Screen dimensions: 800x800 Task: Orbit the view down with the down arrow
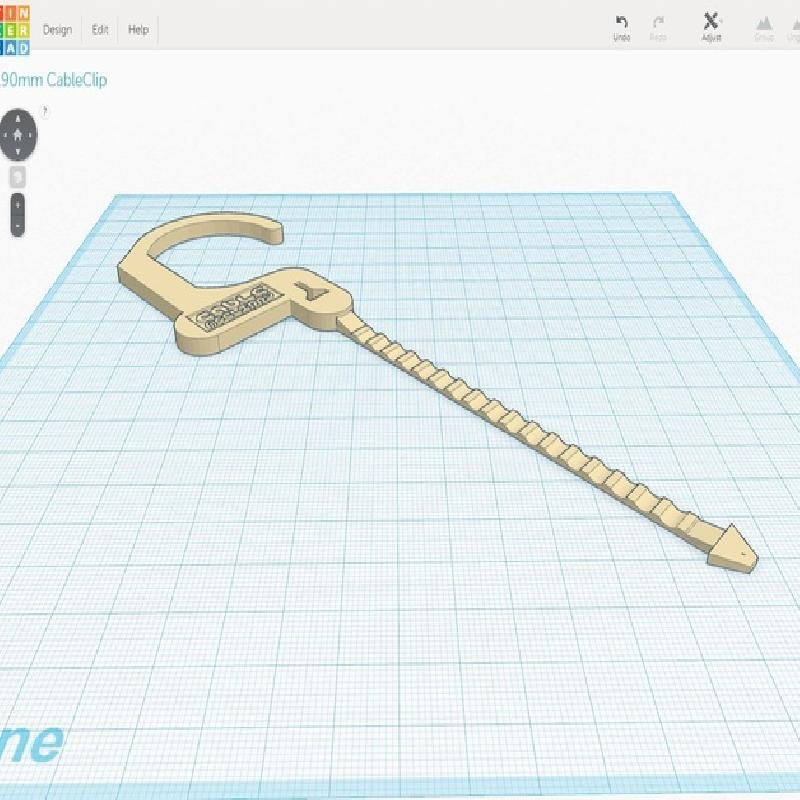19,149
